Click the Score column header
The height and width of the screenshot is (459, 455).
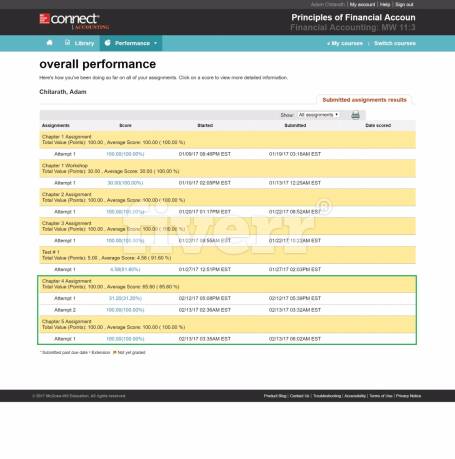(125, 125)
